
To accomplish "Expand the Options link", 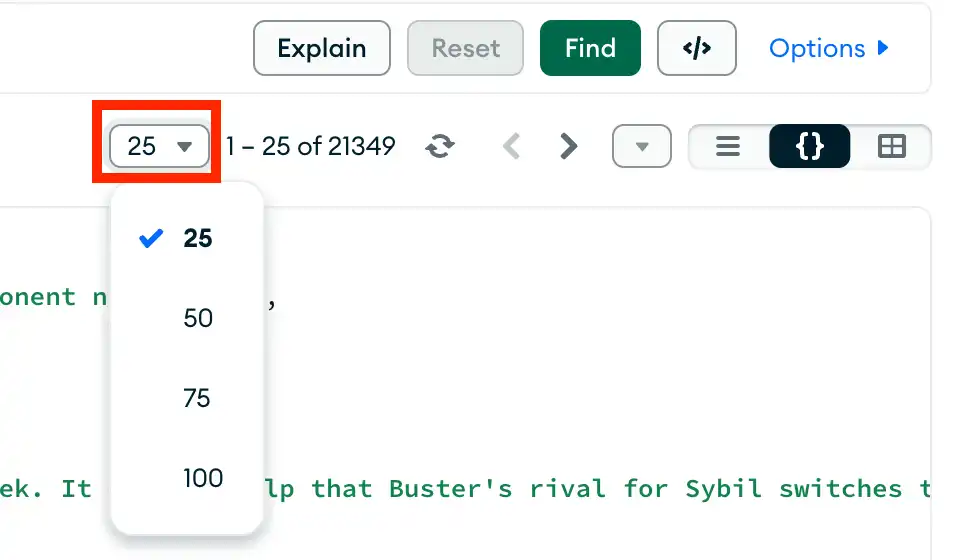I will (828, 48).
